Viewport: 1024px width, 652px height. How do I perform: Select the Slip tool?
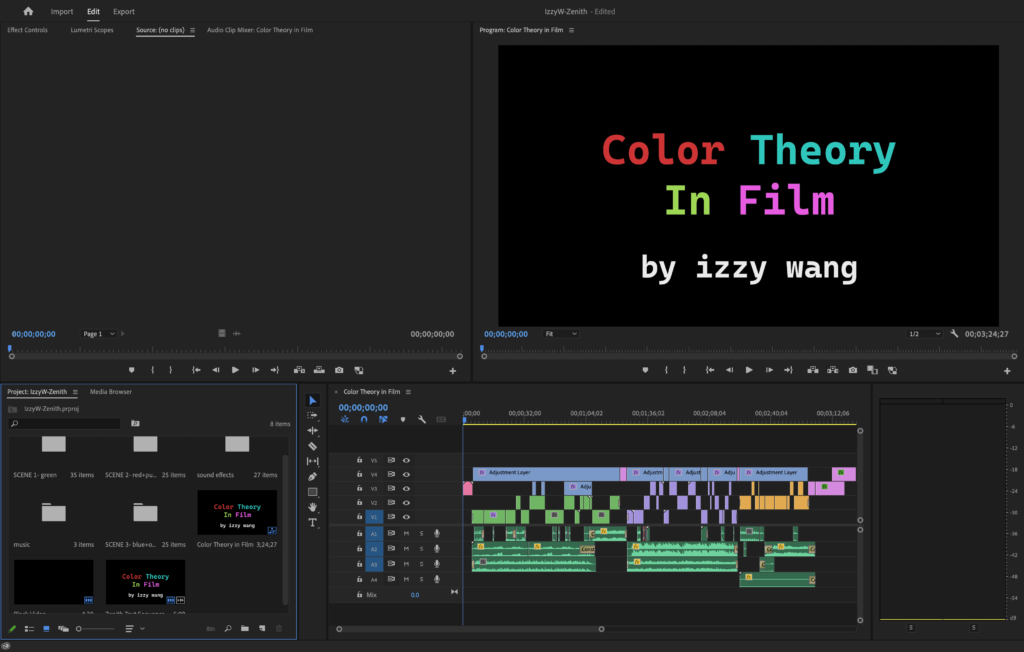pyautogui.click(x=312, y=461)
